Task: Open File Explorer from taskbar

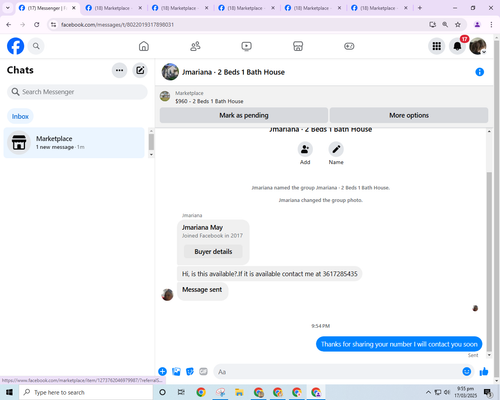Action: click(x=239, y=392)
